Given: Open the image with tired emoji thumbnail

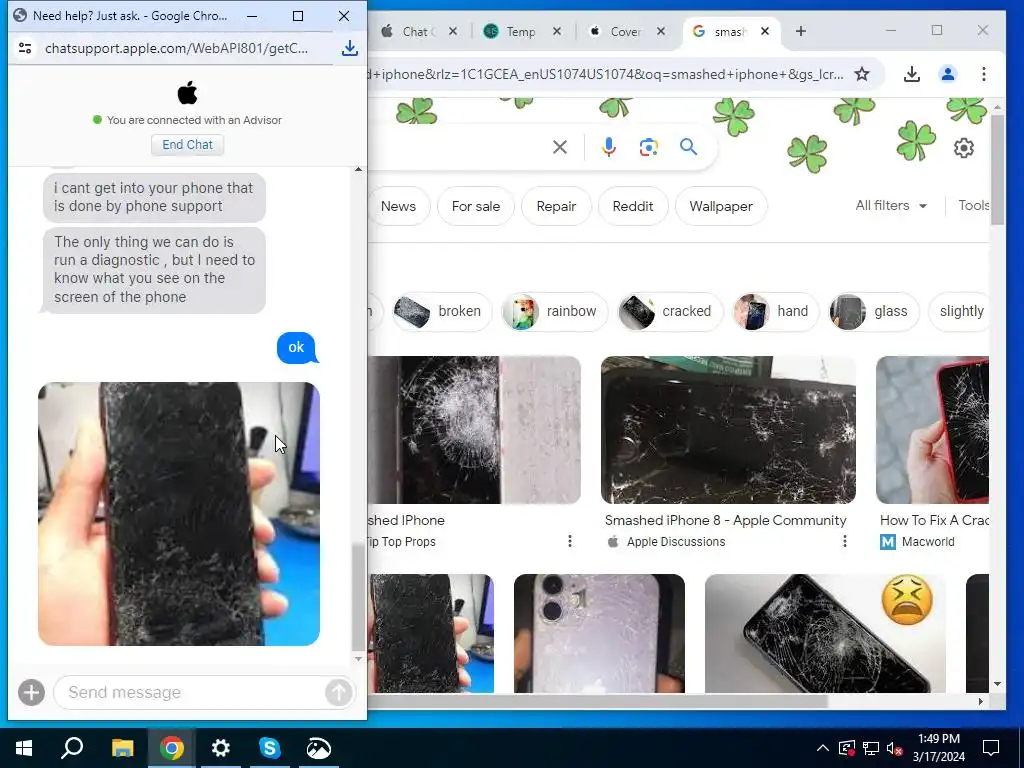Looking at the screenshot, I should point(825,633).
